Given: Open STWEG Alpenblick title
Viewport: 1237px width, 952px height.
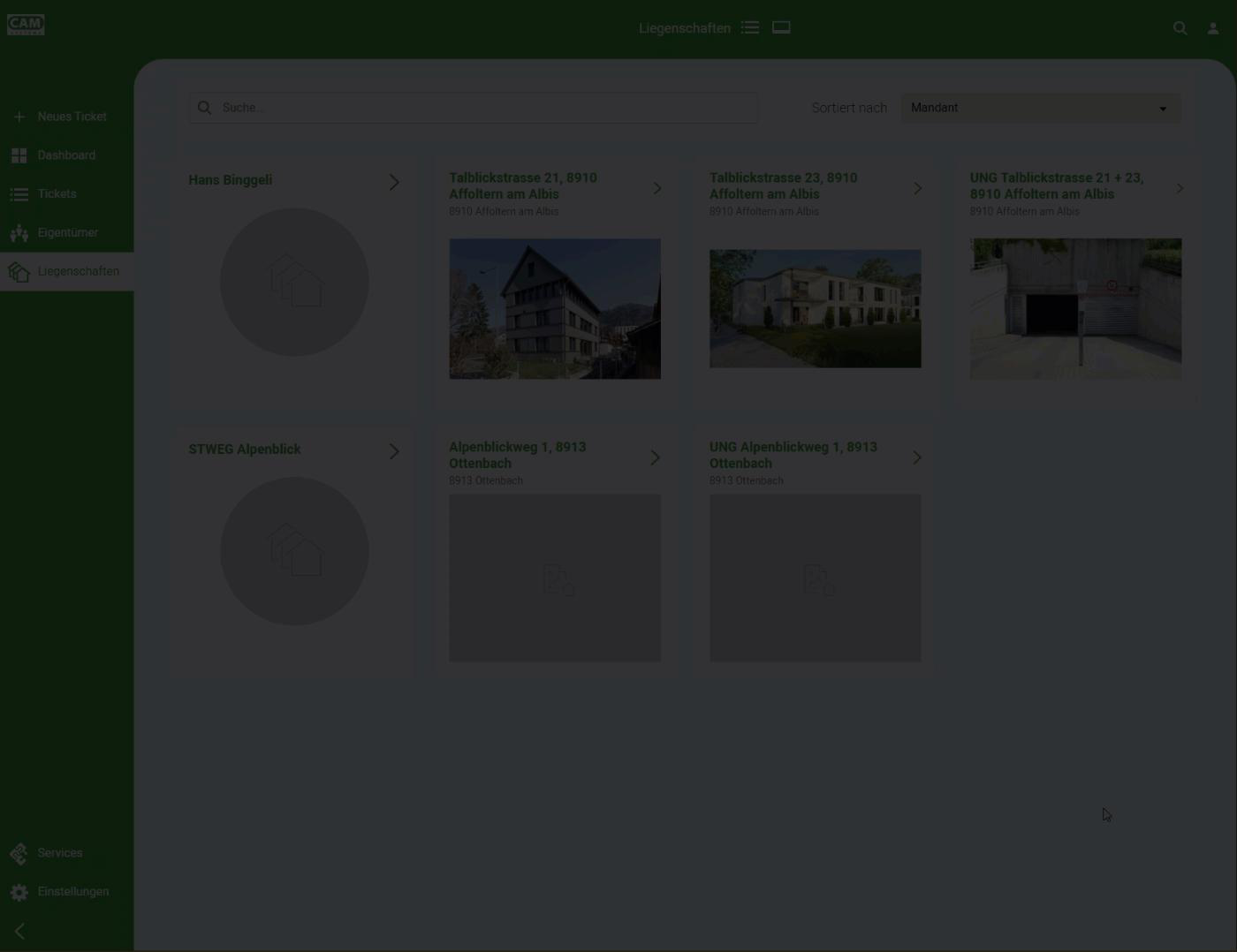Looking at the screenshot, I should coord(245,450).
